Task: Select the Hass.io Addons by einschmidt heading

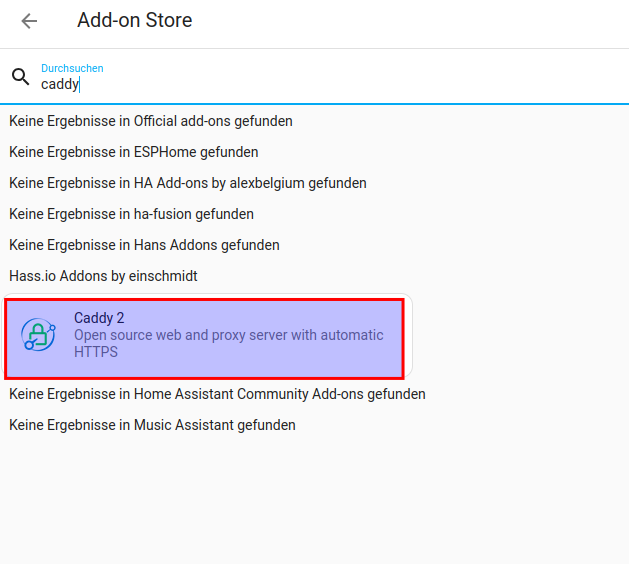Action: click(x=103, y=276)
